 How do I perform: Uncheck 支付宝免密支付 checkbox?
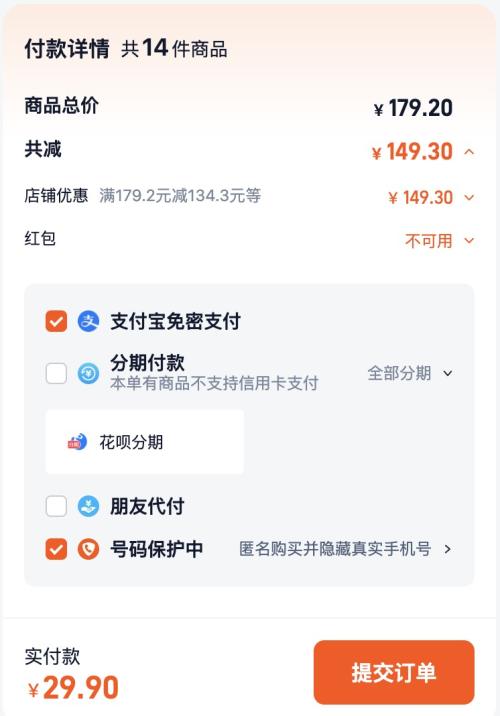click(x=56, y=321)
